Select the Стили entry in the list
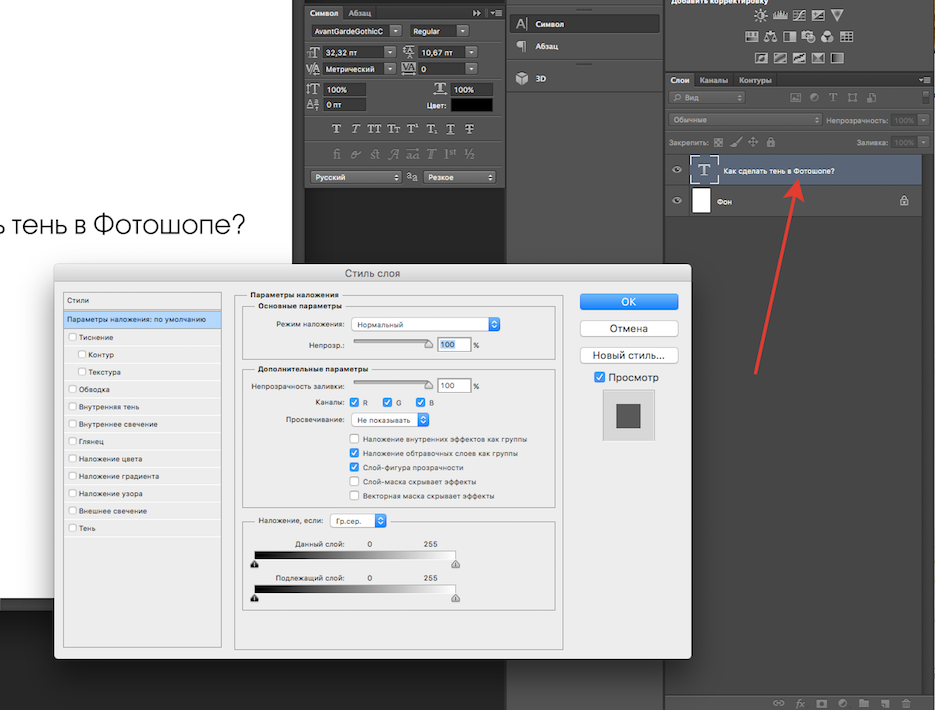Image resolution: width=935 pixels, height=710 pixels. tap(142, 300)
